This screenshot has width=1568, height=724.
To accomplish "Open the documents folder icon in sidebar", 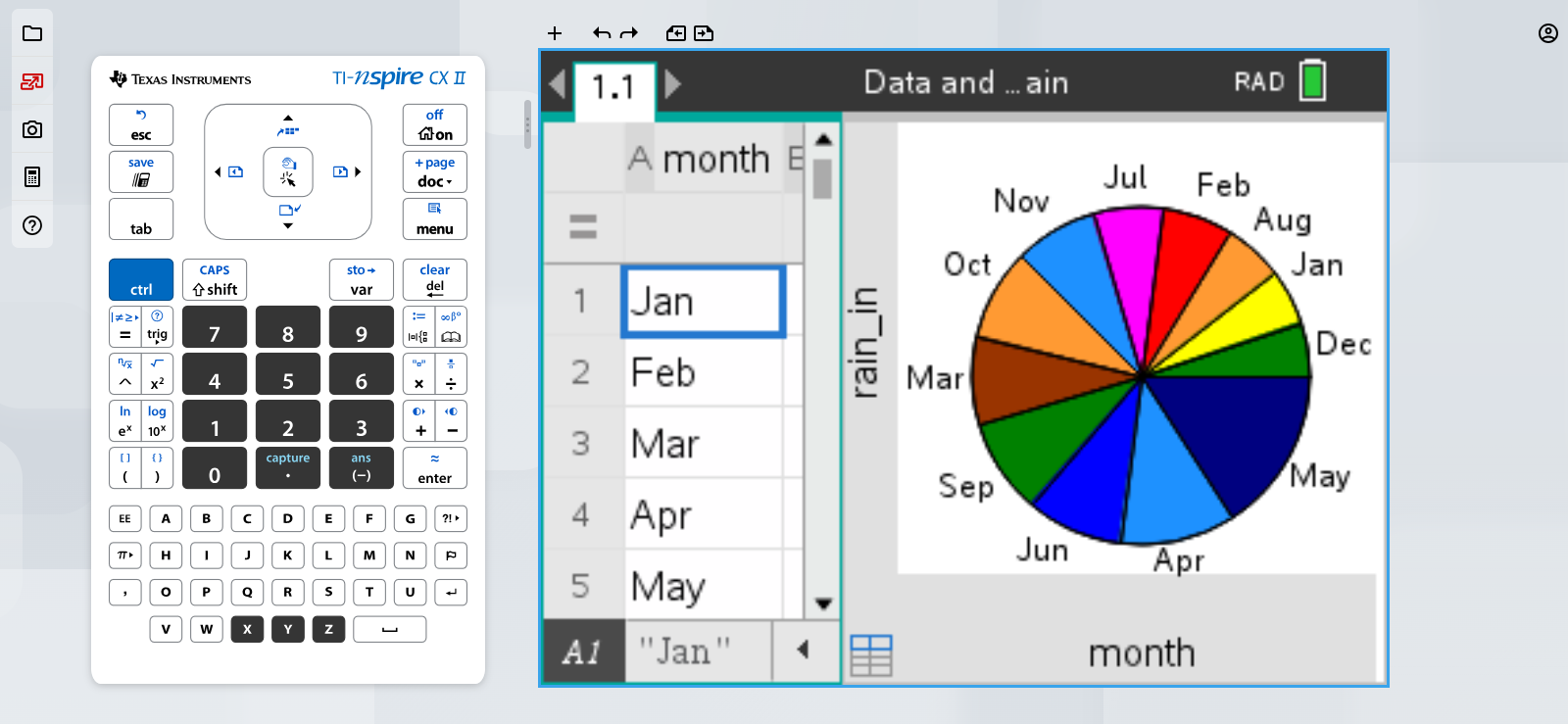I will [x=32, y=33].
